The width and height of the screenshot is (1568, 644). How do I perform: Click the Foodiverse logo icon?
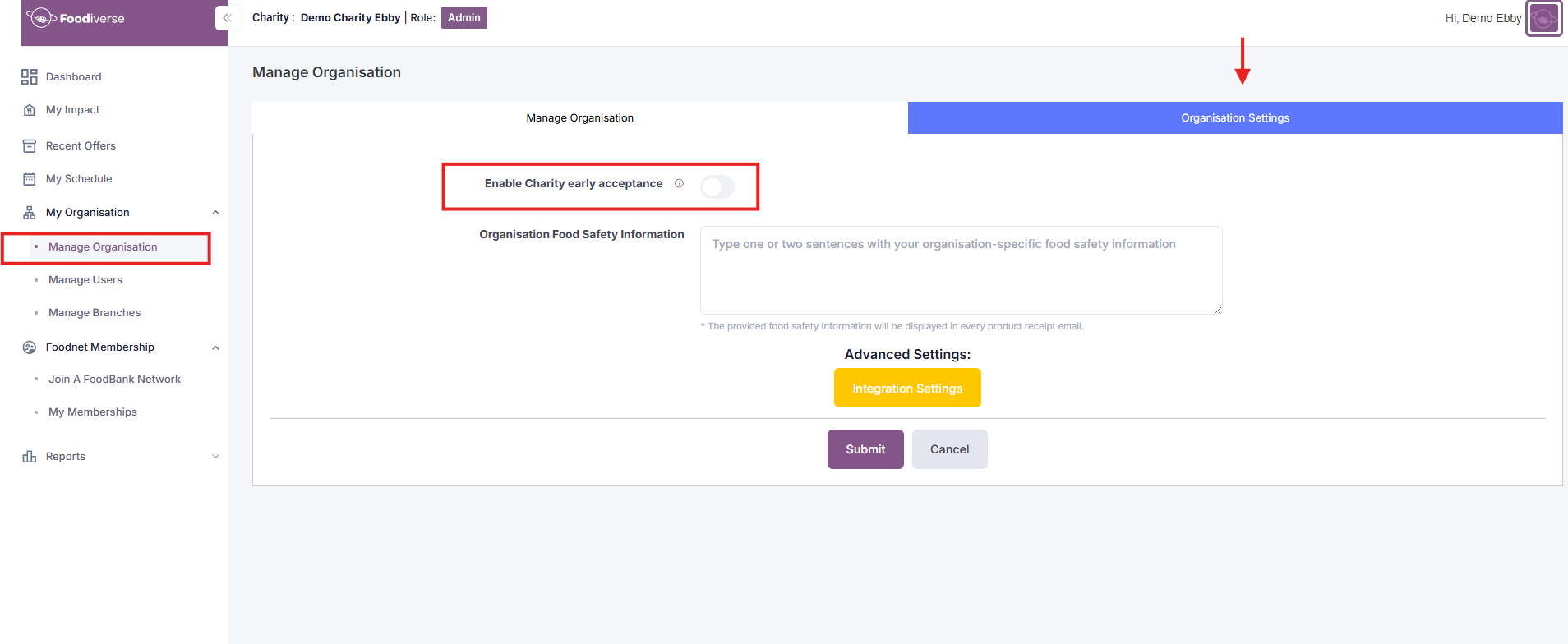pos(39,18)
